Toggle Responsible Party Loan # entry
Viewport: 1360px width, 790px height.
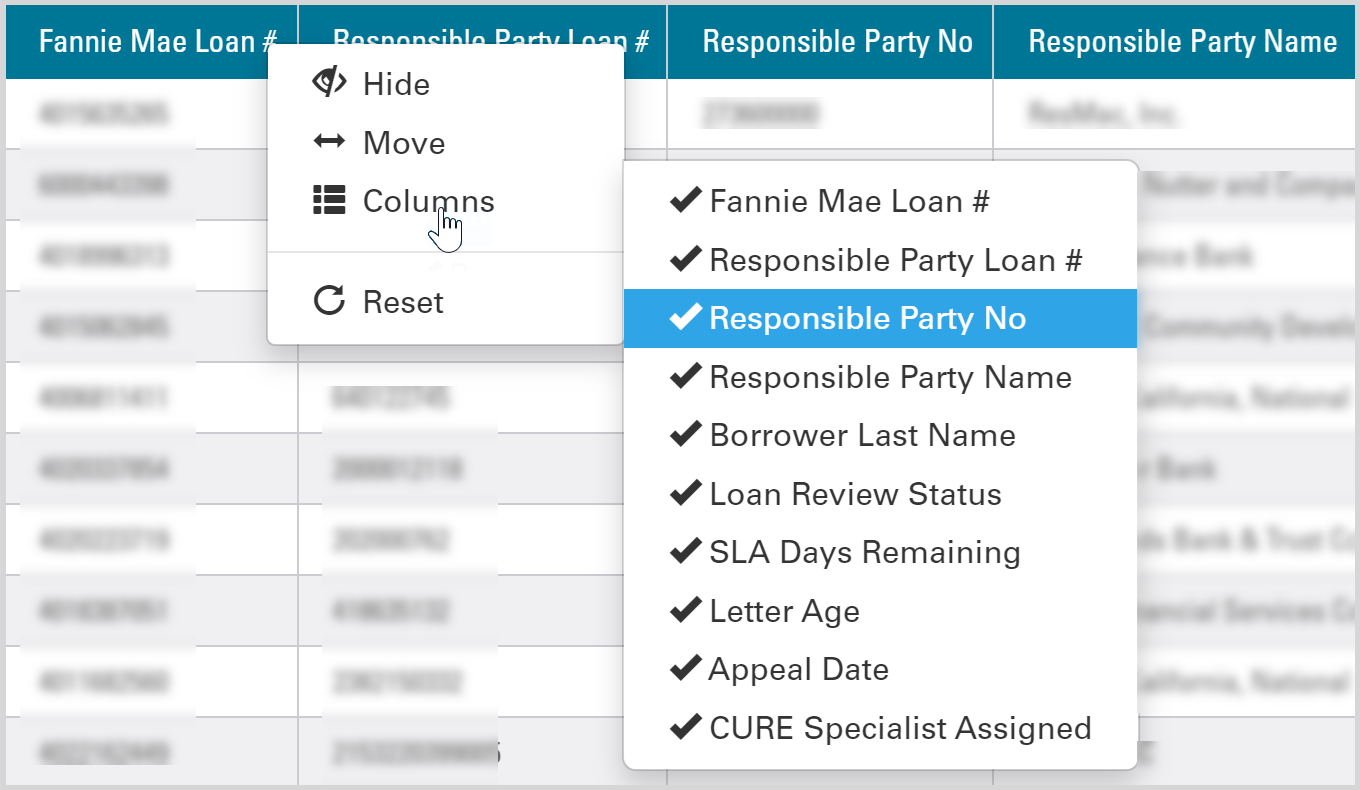click(880, 260)
